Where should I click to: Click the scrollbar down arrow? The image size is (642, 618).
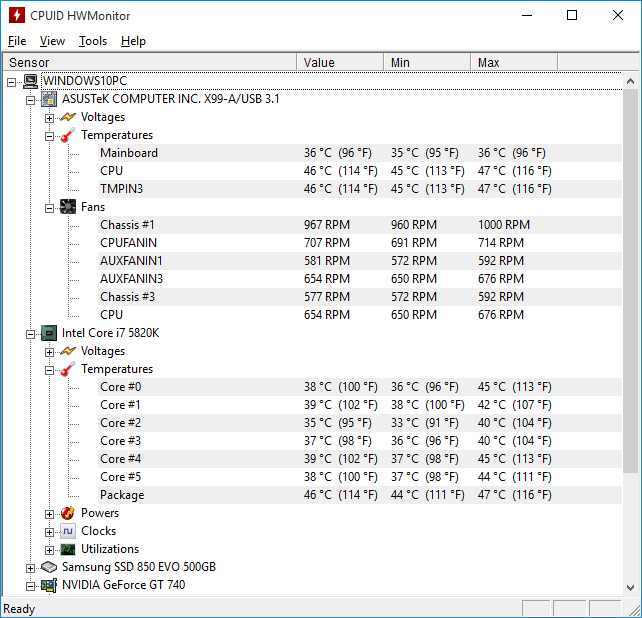click(631, 587)
